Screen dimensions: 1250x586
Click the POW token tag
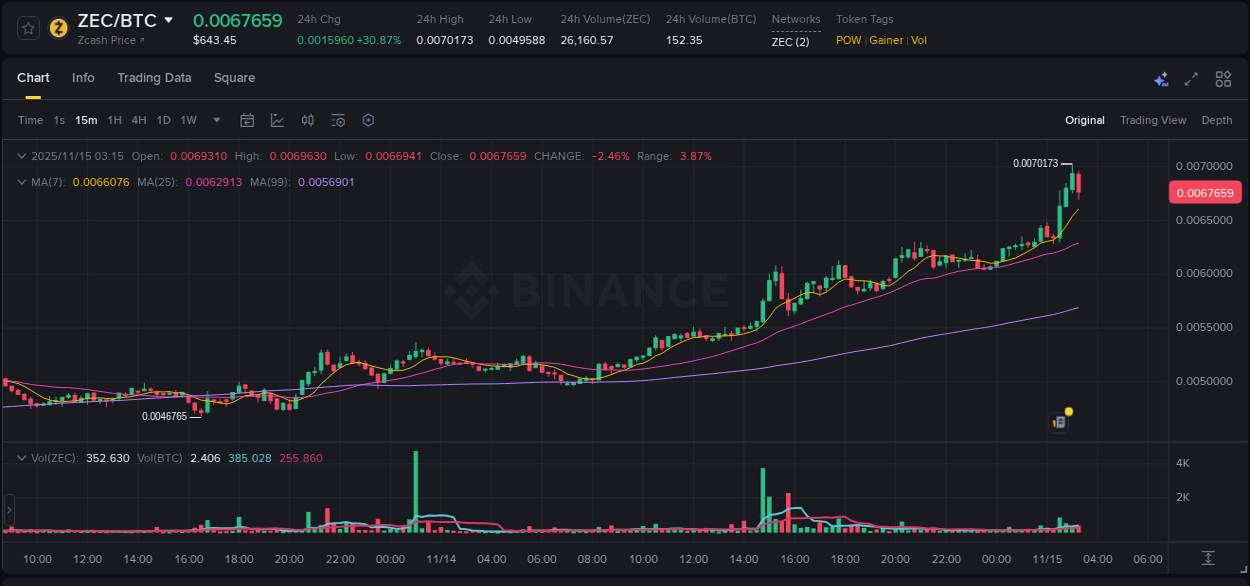click(x=848, y=40)
